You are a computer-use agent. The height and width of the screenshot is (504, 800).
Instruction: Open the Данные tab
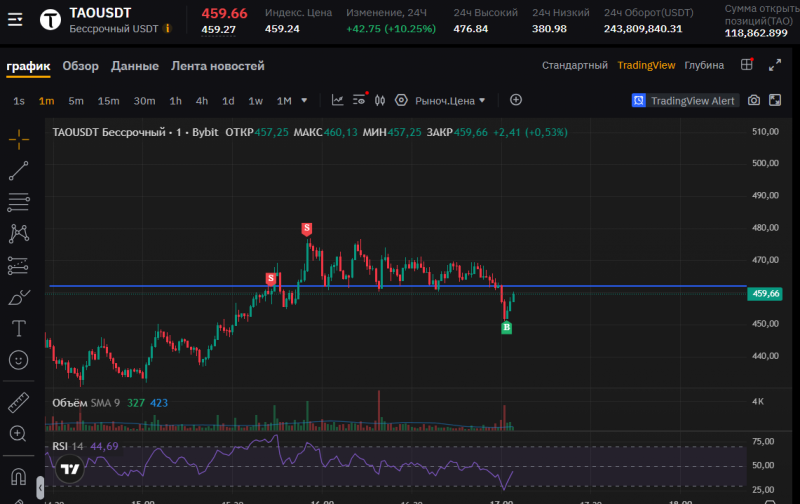pyautogui.click(x=135, y=66)
